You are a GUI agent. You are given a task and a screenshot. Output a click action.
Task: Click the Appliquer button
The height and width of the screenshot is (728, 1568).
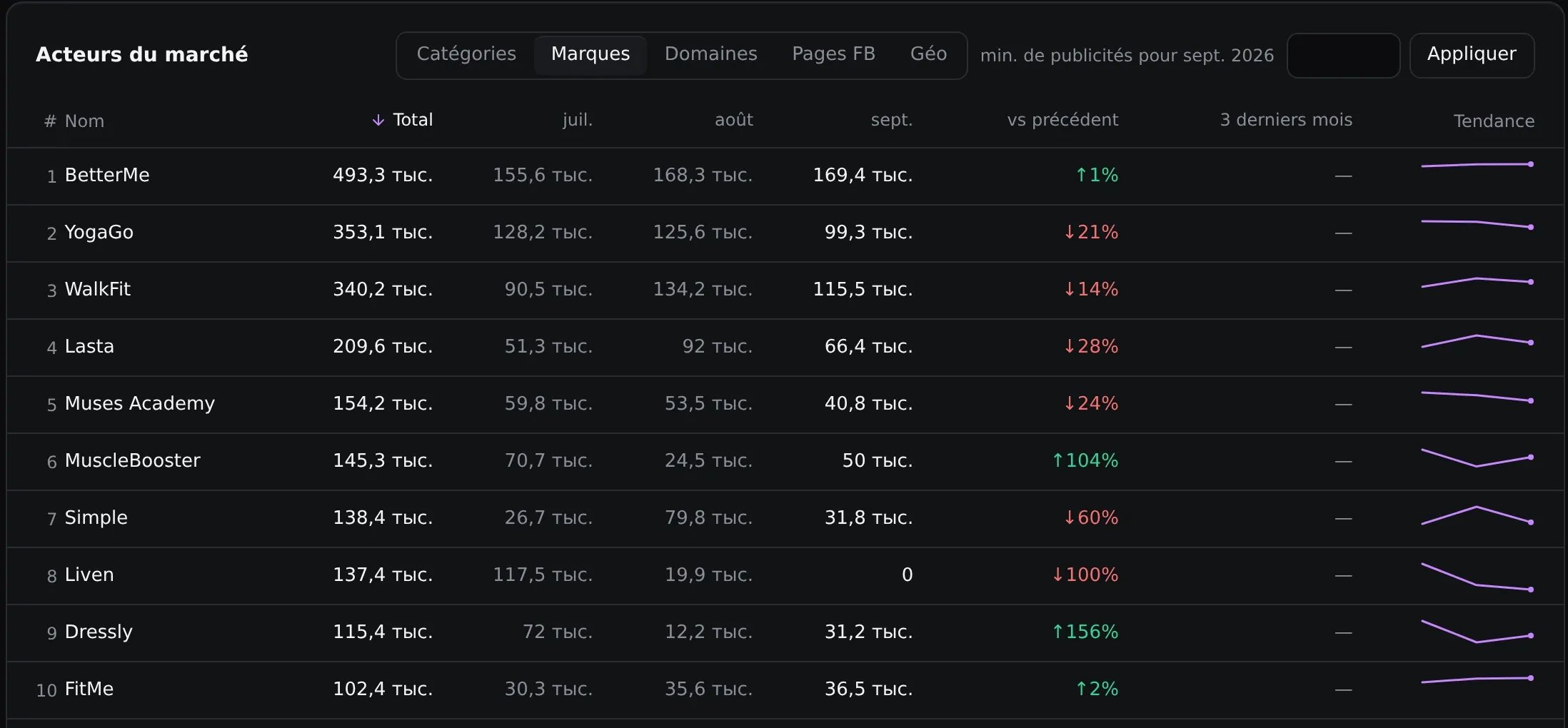pos(1472,56)
